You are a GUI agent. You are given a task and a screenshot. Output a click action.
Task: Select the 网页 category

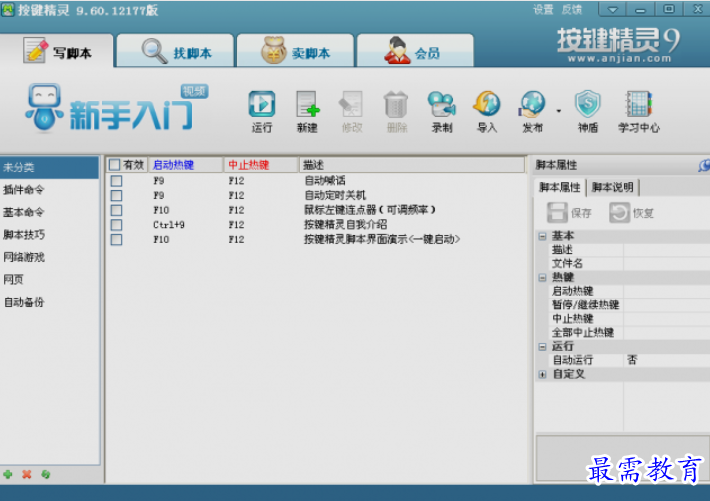[x=49, y=279]
